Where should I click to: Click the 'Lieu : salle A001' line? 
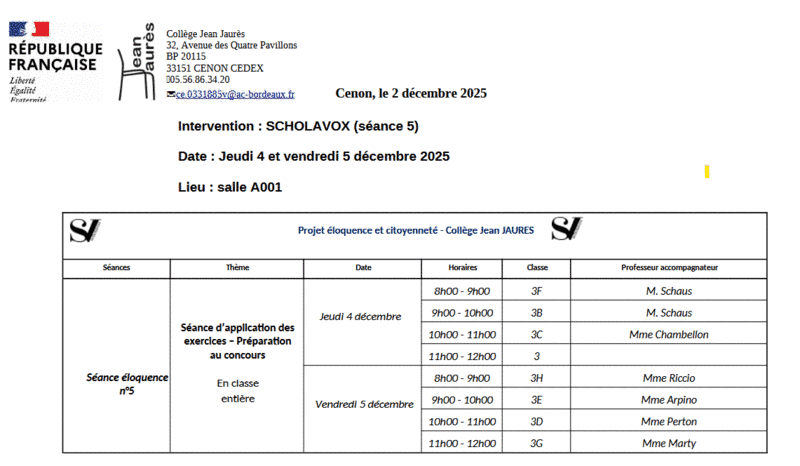coord(236,187)
